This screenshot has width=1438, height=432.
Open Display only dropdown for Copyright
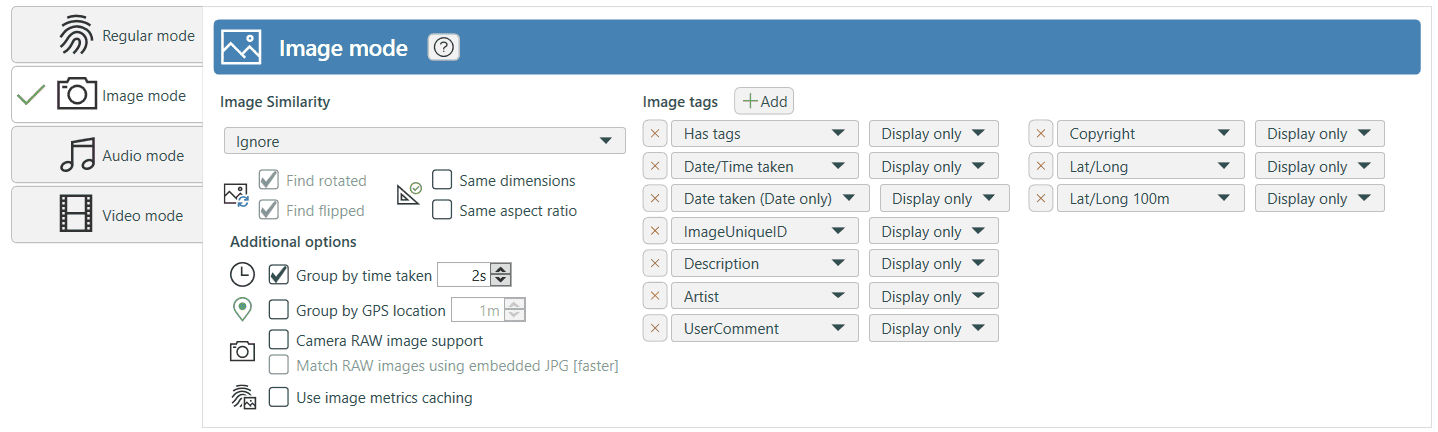[1319, 134]
